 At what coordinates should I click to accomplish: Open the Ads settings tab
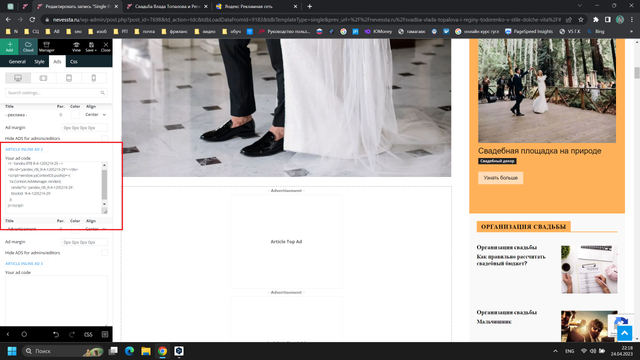[x=57, y=62]
